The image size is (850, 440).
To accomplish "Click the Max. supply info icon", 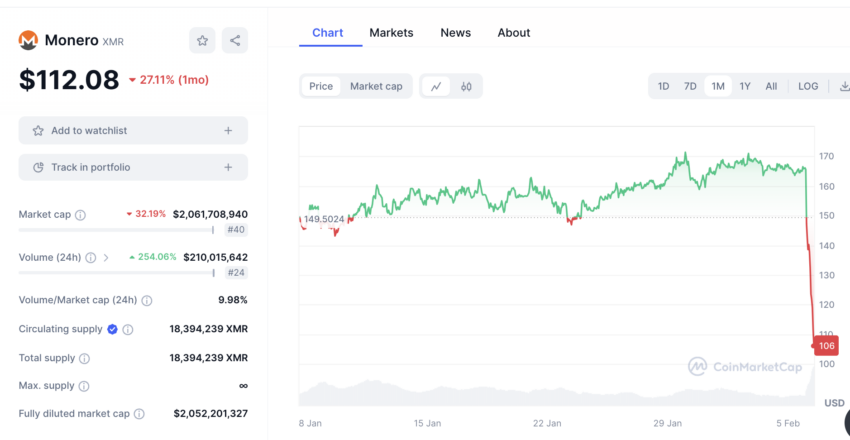I will [x=84, y=386].
